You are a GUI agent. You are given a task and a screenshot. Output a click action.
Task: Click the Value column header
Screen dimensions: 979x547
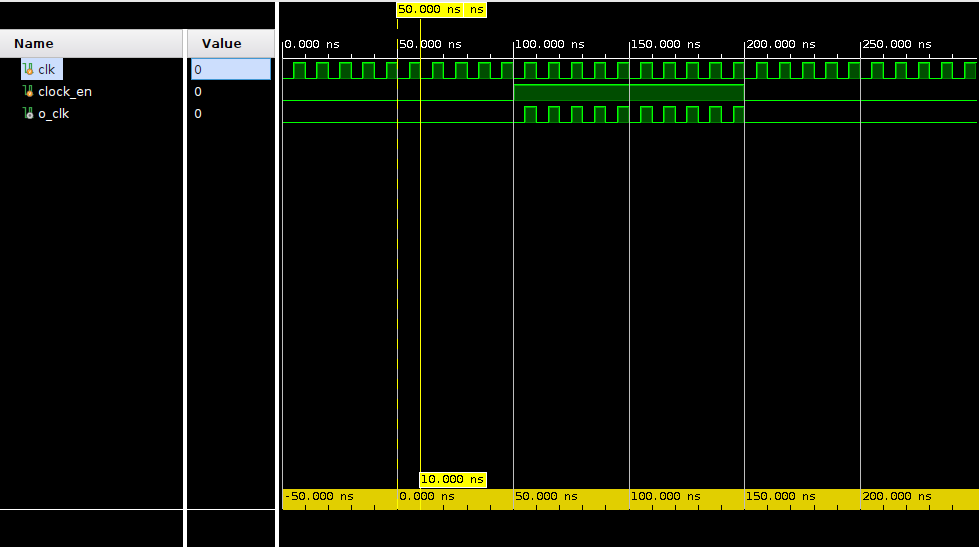click(231, 44)
